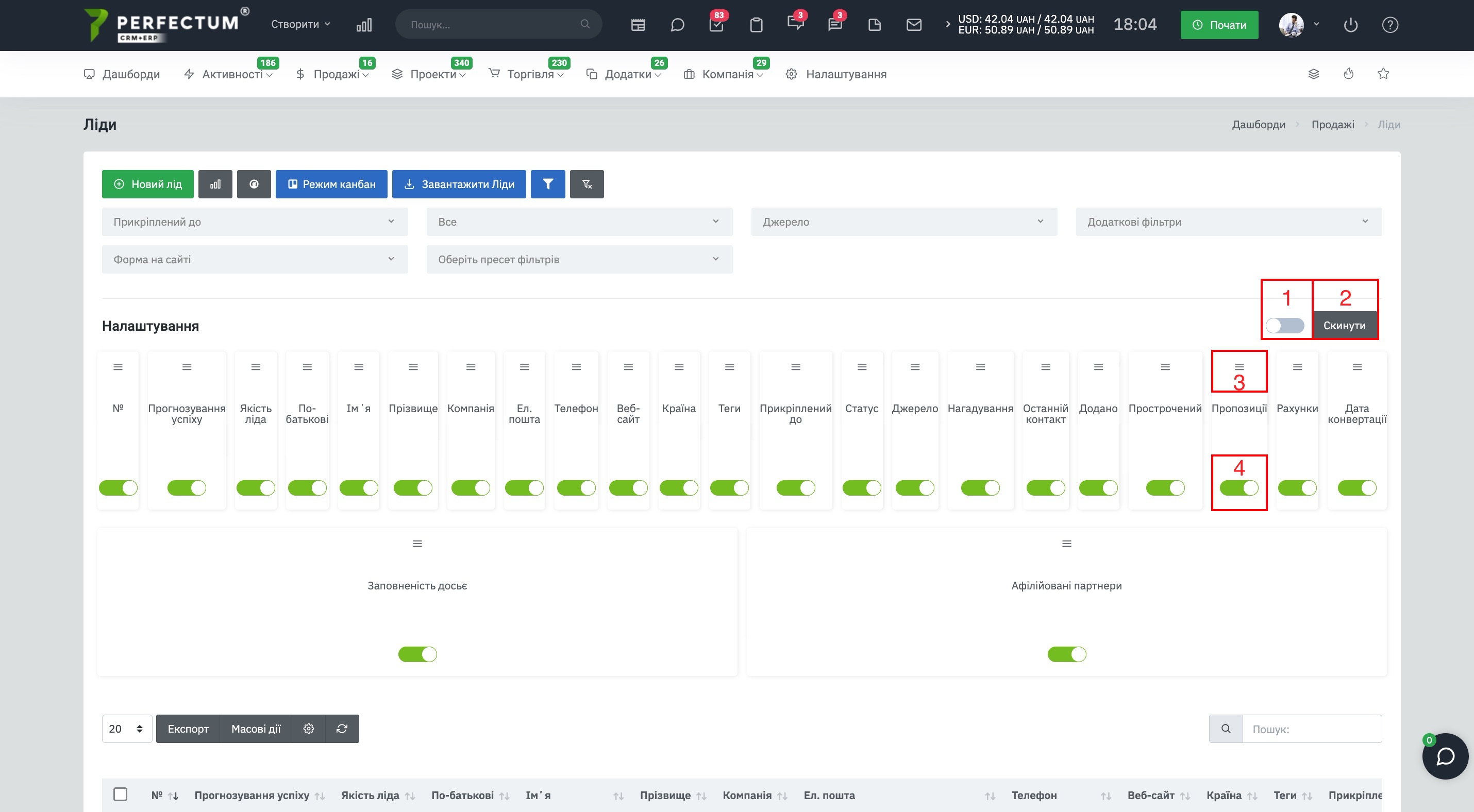Open the Продажі navigation menu
Viewport: 1474px width, 812px height.
[333, 74]
